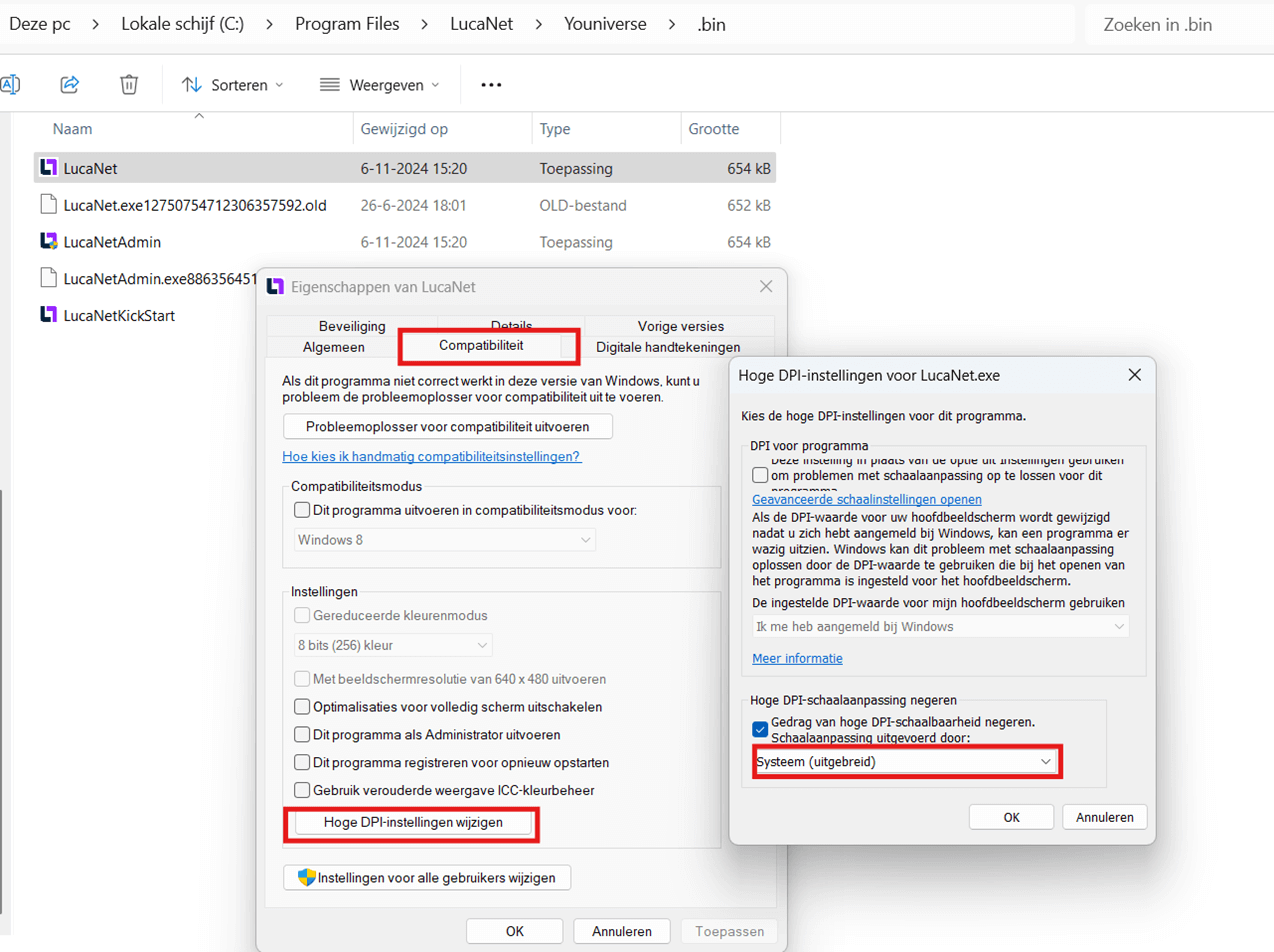Toggle the DPI voor programma checkbox

pos(760,474)
